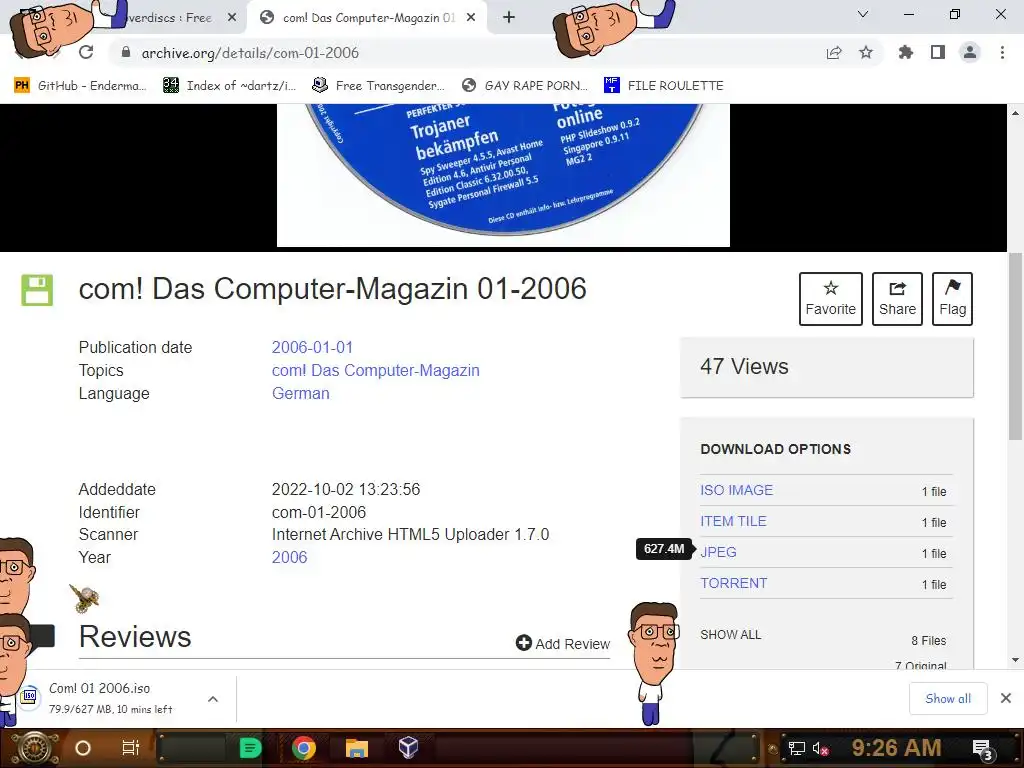Open a new browser tab
The width and height of the screenshot is (1024, 768).
tap(509, 18)
